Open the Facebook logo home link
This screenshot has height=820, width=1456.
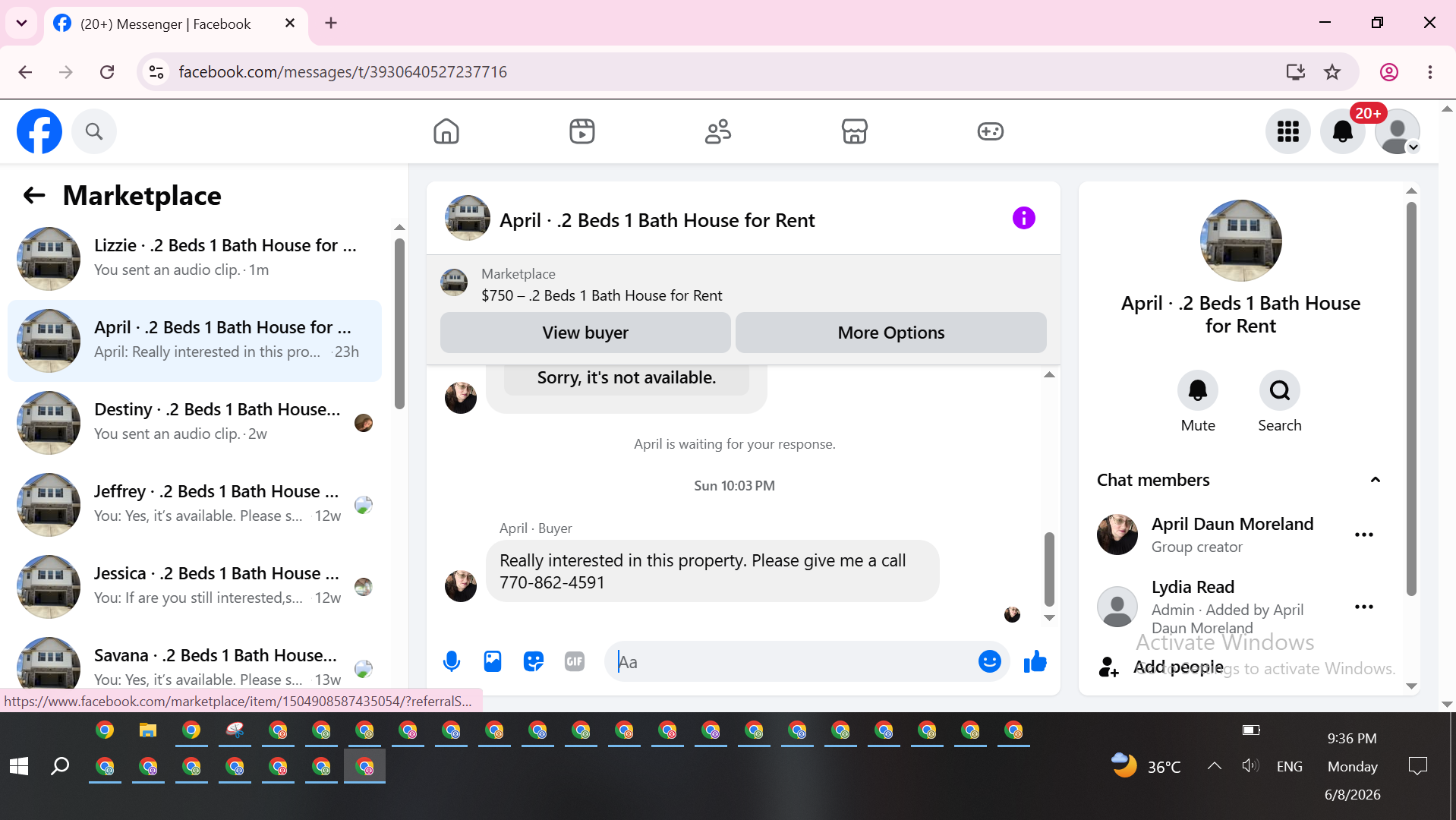point(39,131)
